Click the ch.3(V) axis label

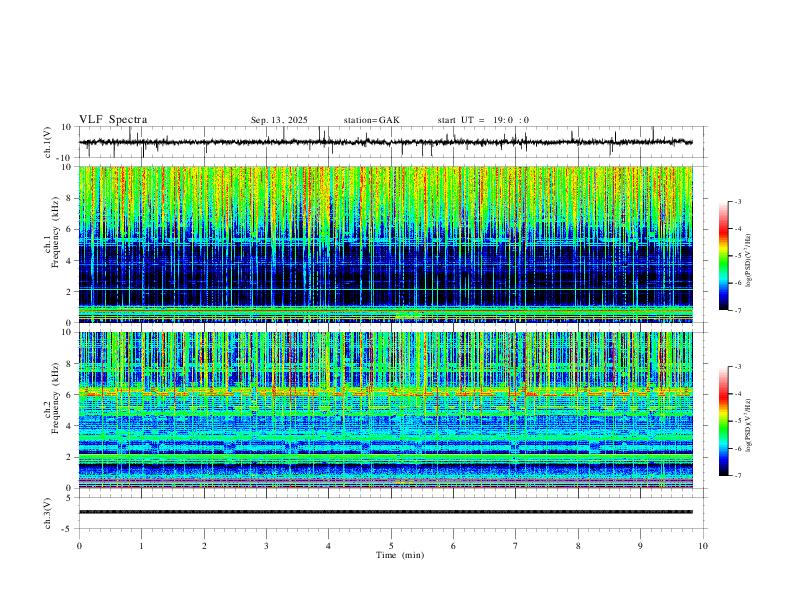click(x=48, y=513)
